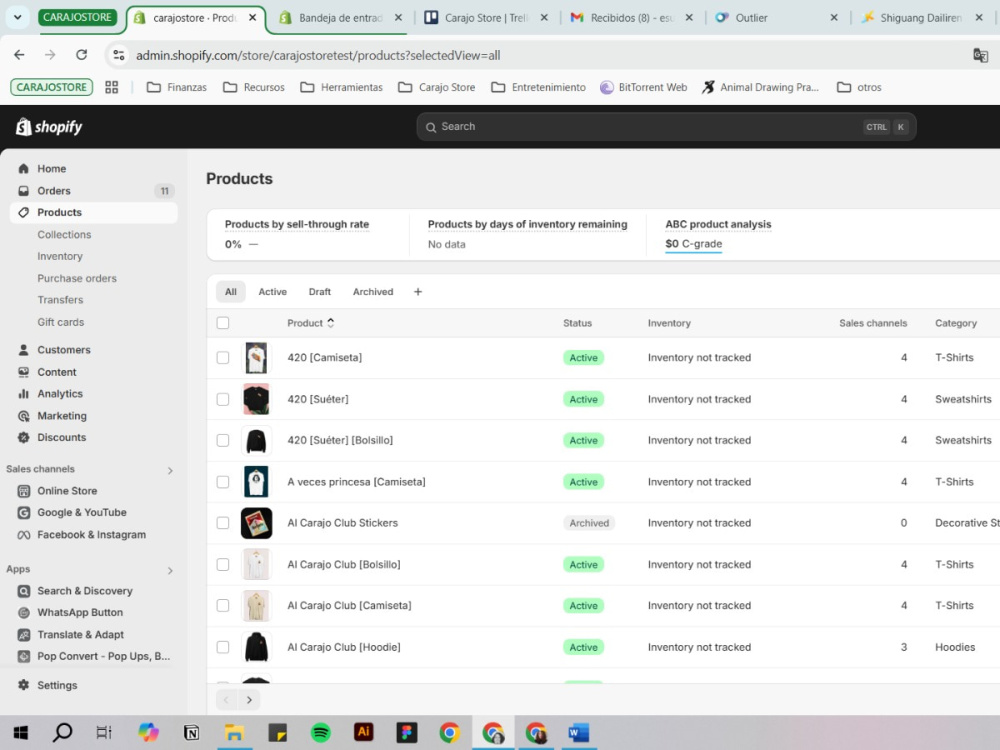Screen dimensions: 1000x750
Task: Open the Herramientas bookmarks folder
Action: (341, 87)
